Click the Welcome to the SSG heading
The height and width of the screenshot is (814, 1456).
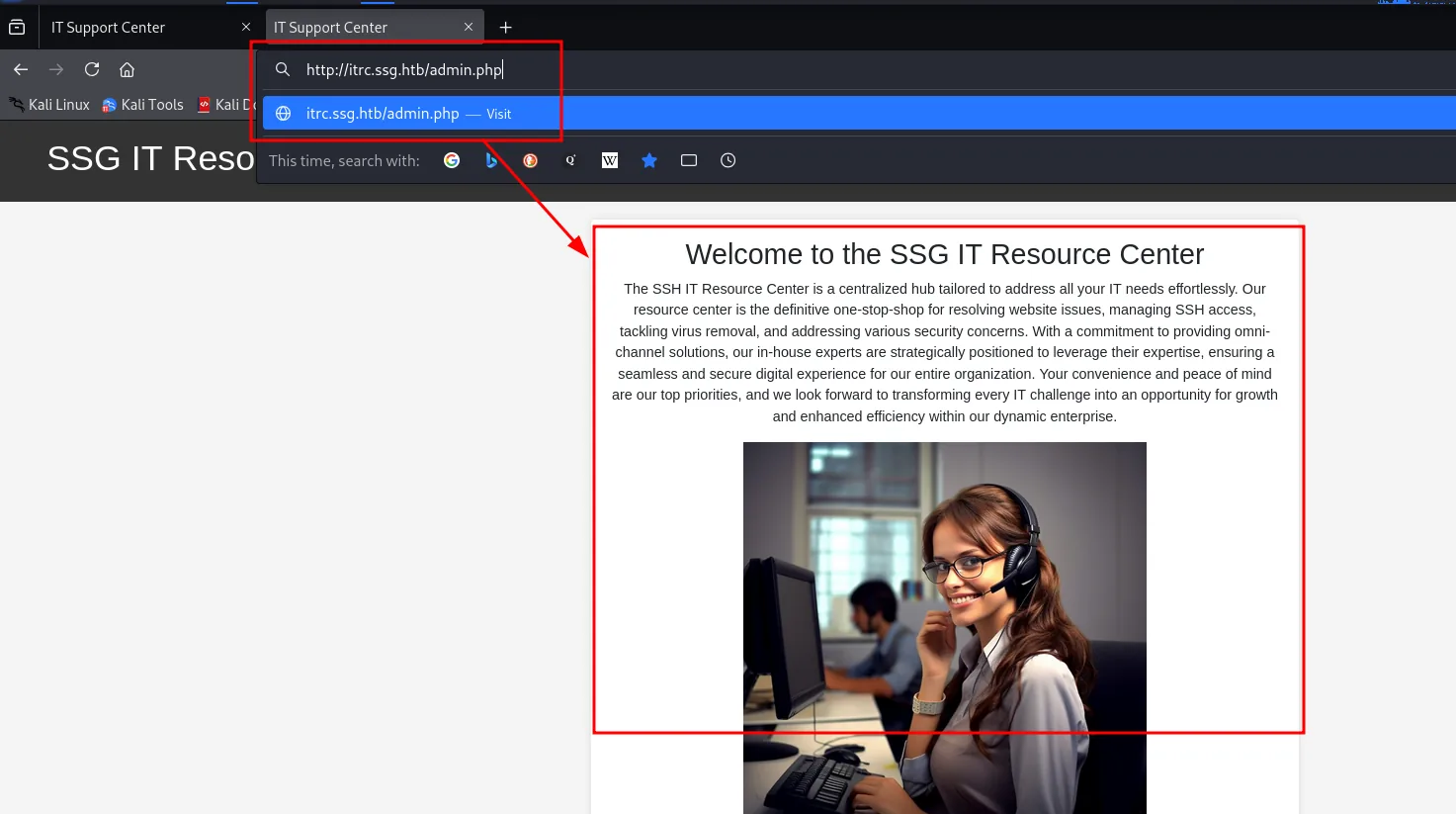point(944,254)
